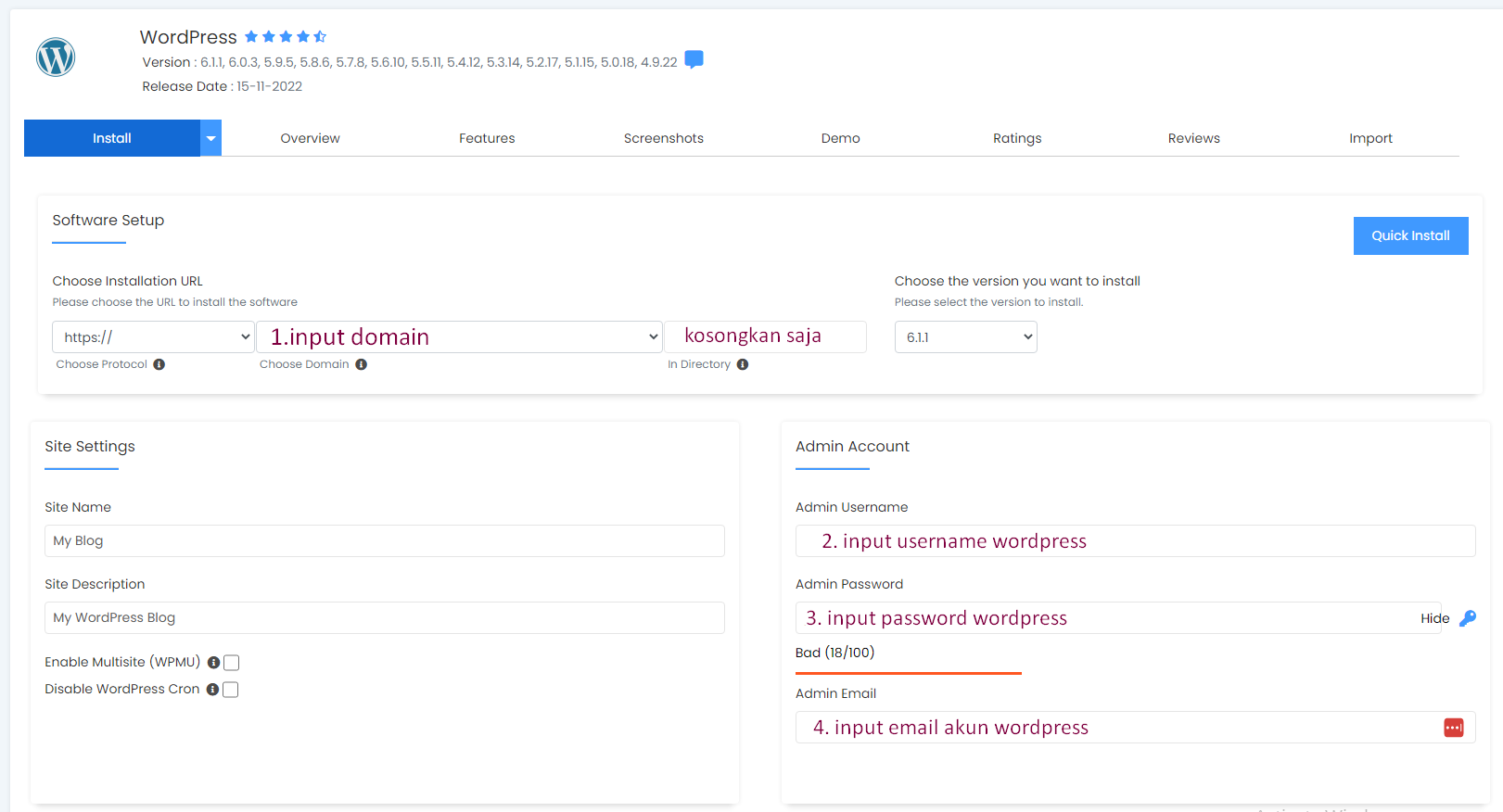
Task: Click the Install tab button
Action: pos(112,138)
